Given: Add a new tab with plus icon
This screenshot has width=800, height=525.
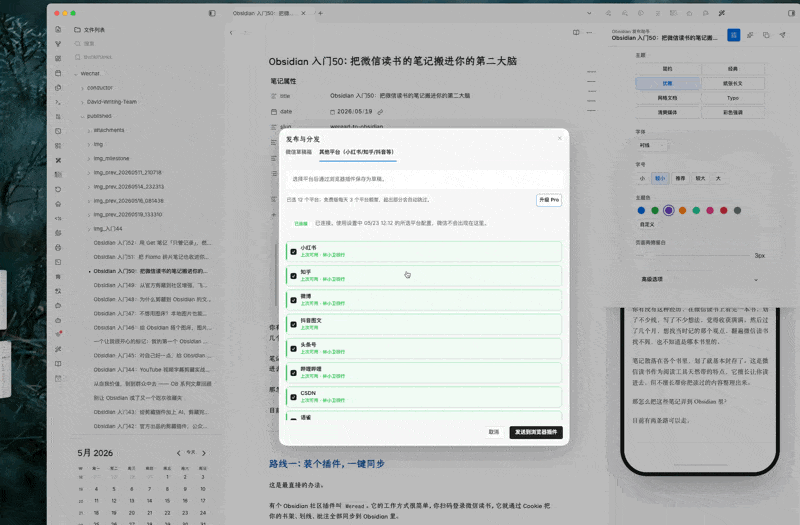Looking at the screenshot, I should 320,13.
